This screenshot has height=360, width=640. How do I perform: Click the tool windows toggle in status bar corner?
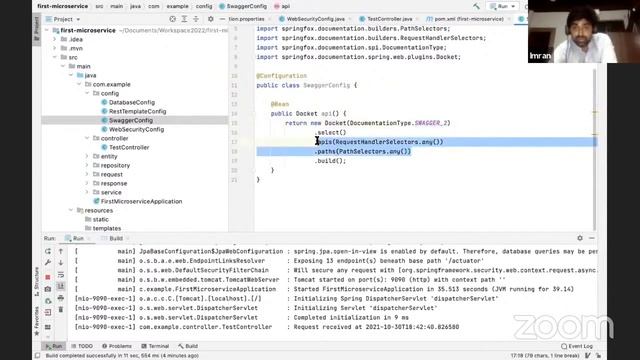click(38, 356)
